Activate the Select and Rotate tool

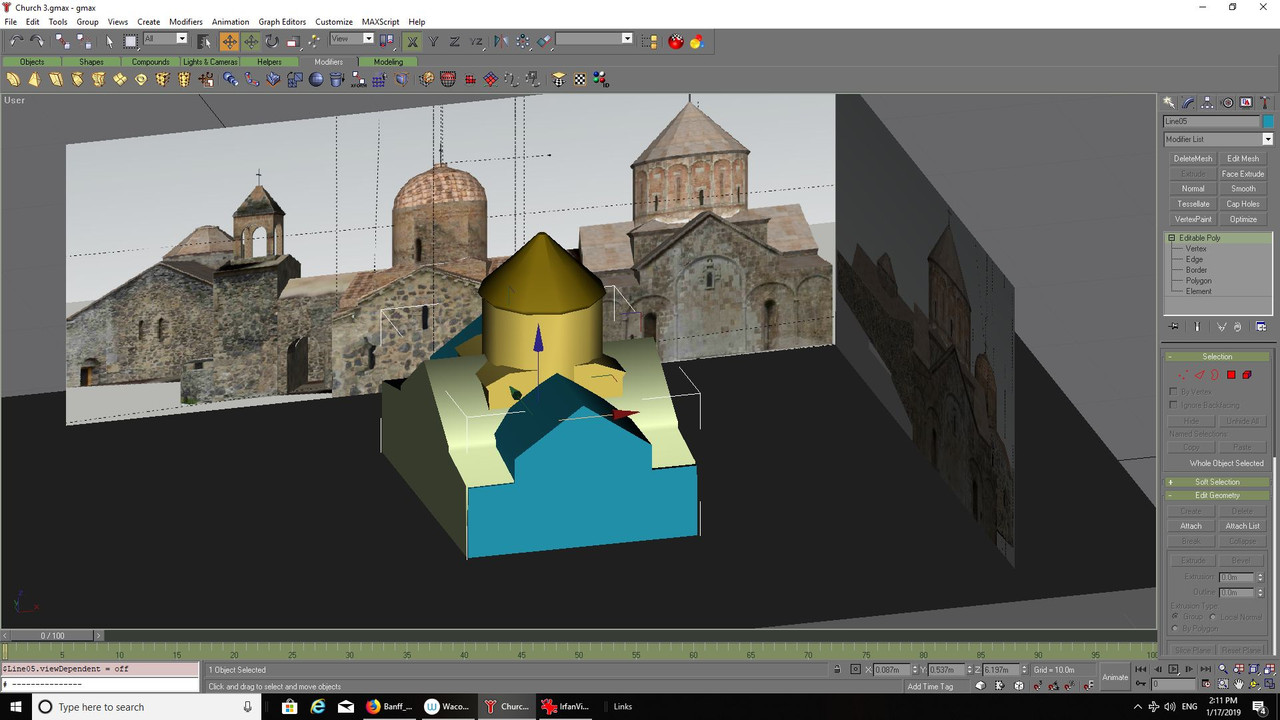point(272,41)
